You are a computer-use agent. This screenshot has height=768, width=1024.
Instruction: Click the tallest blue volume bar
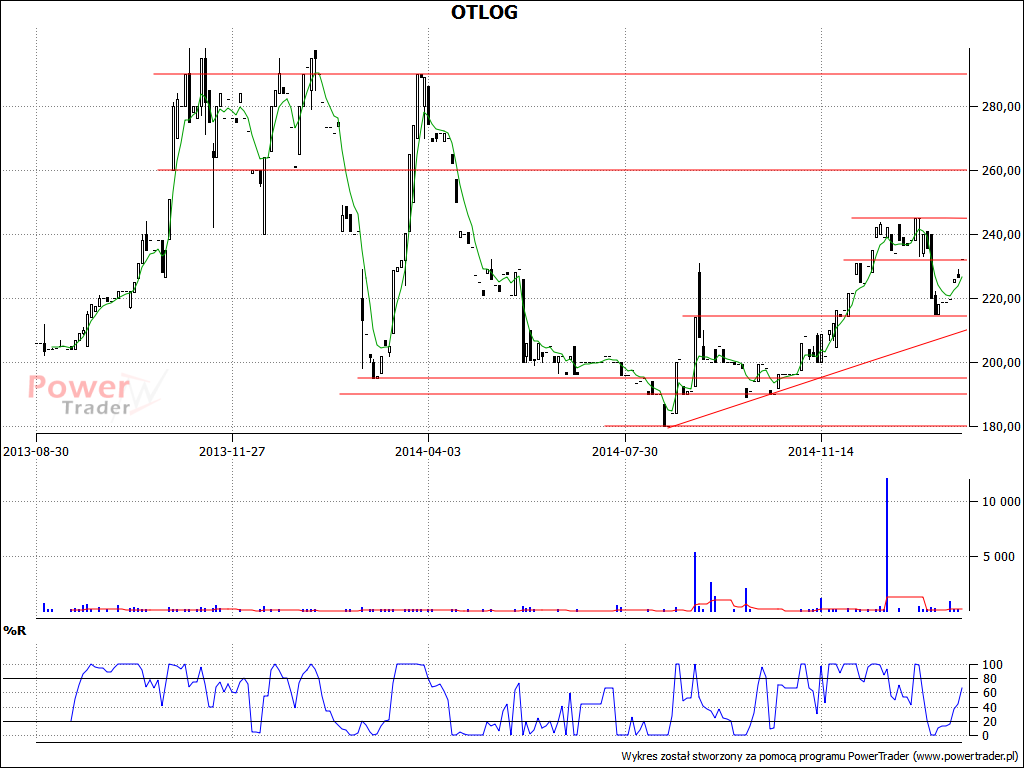click(887, 545)
